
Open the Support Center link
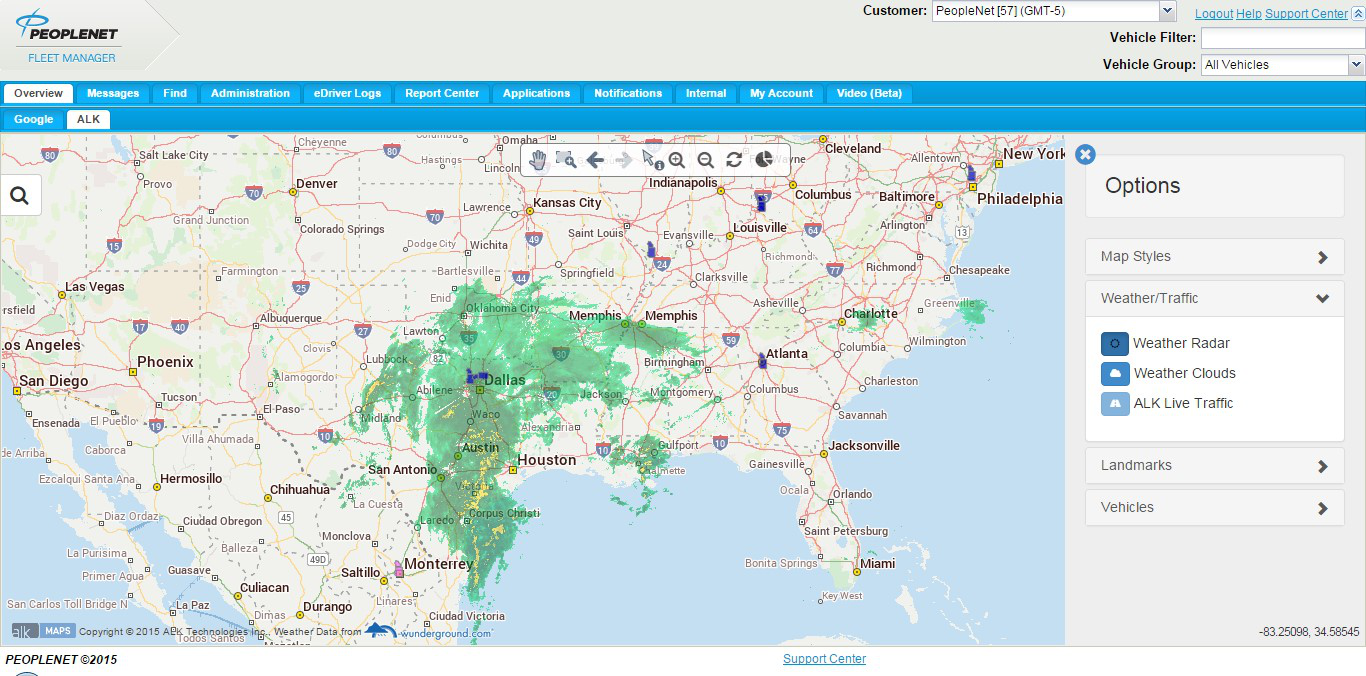tap(1306, 13)
